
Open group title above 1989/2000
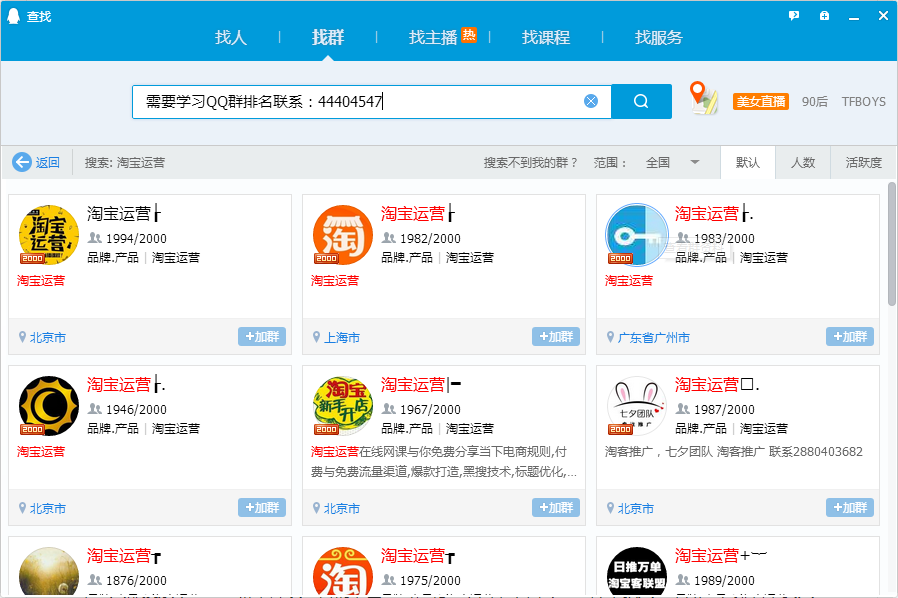click(x=720, y=556)
